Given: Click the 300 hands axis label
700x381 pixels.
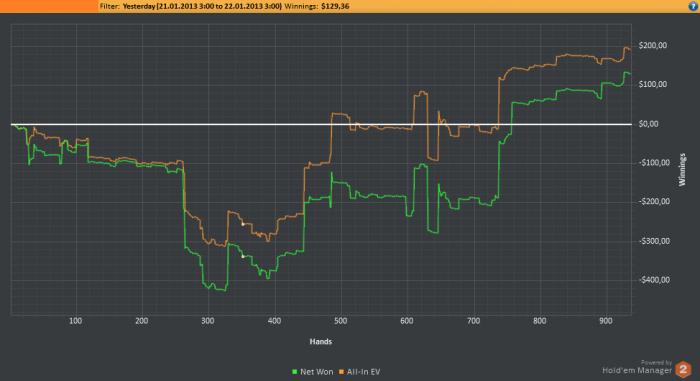Looking at the screenshot, I should (208, 321).
